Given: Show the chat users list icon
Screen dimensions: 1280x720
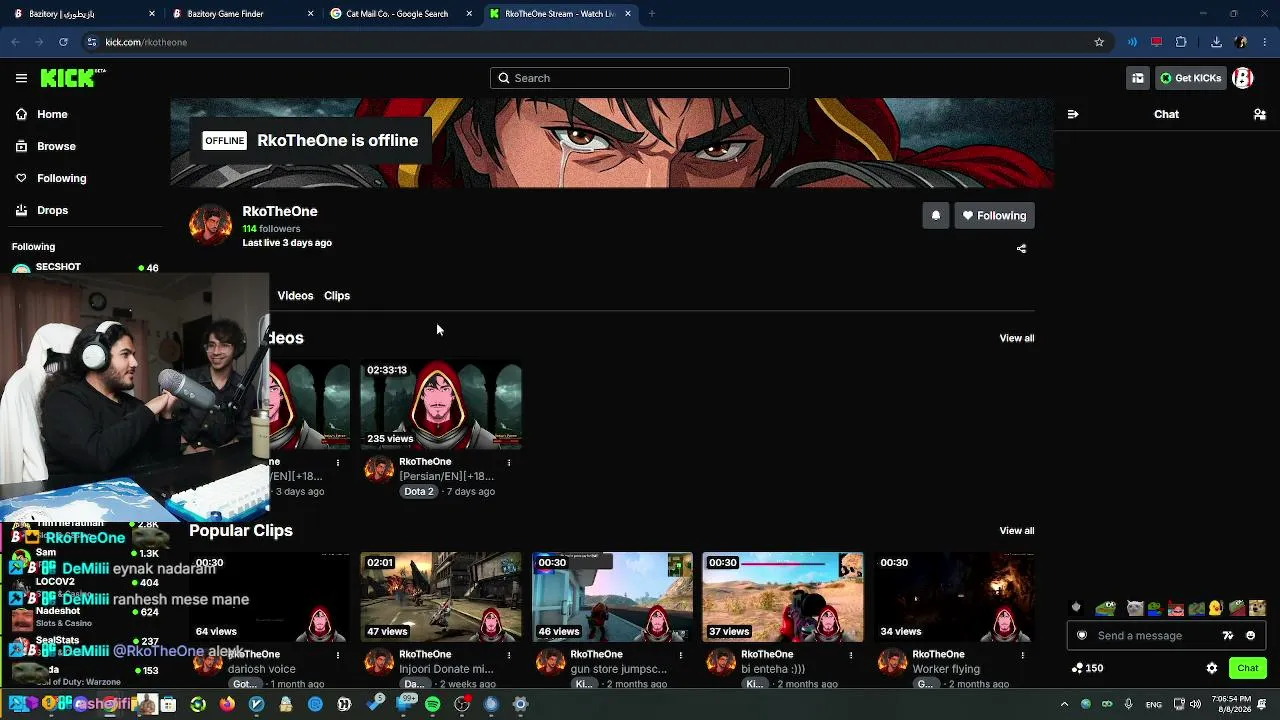Looking at the screenshot, I should coord(1260,114).
